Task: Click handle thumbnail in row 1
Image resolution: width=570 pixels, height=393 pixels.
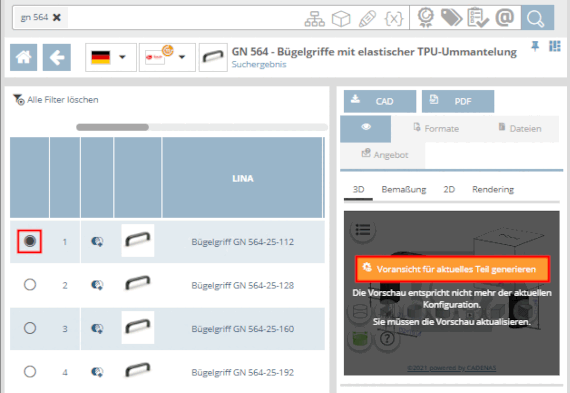Action: pos(137,240)
